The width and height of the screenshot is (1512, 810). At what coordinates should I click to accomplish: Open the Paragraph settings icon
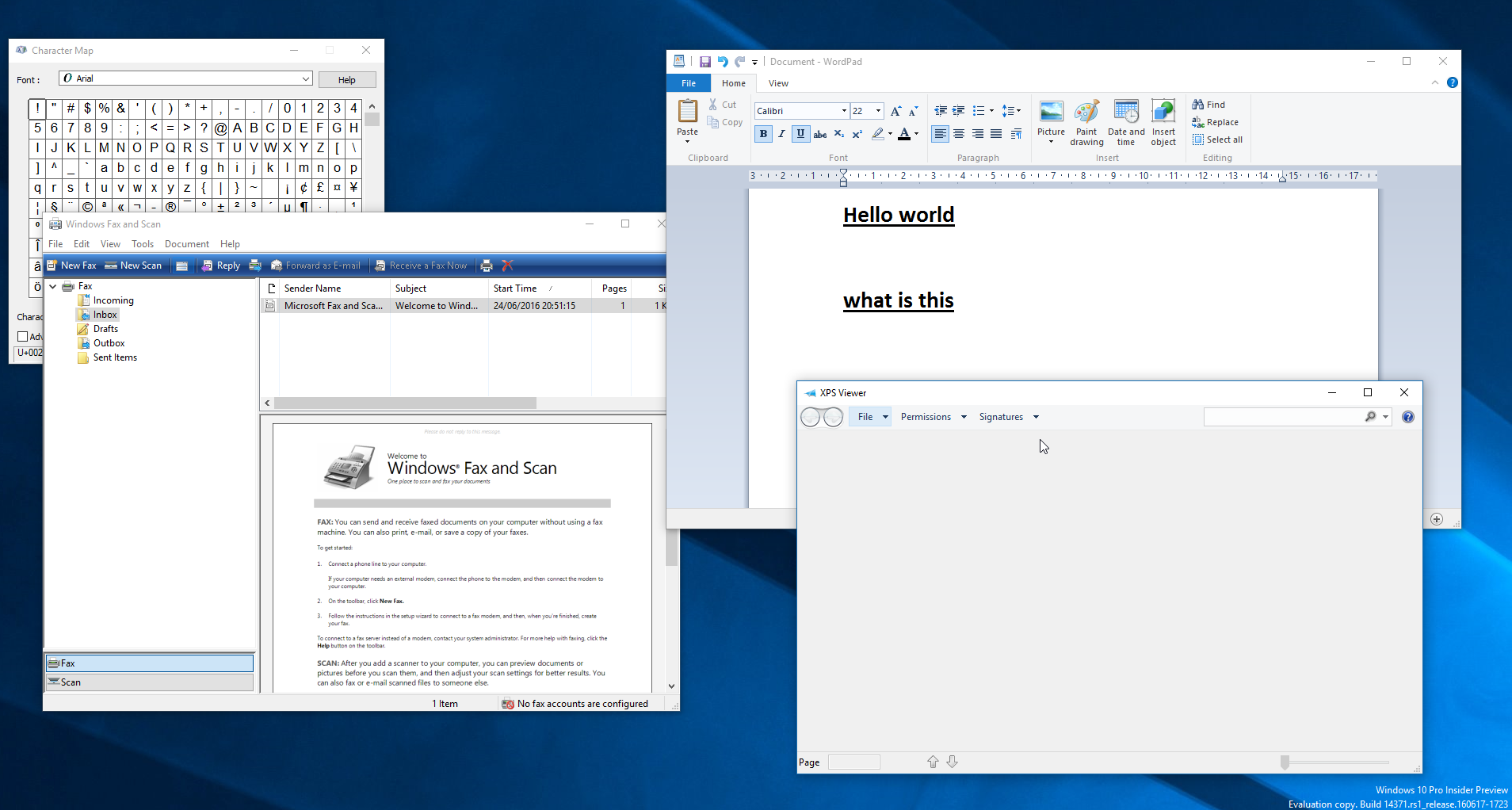click(x=1016, y=134)
